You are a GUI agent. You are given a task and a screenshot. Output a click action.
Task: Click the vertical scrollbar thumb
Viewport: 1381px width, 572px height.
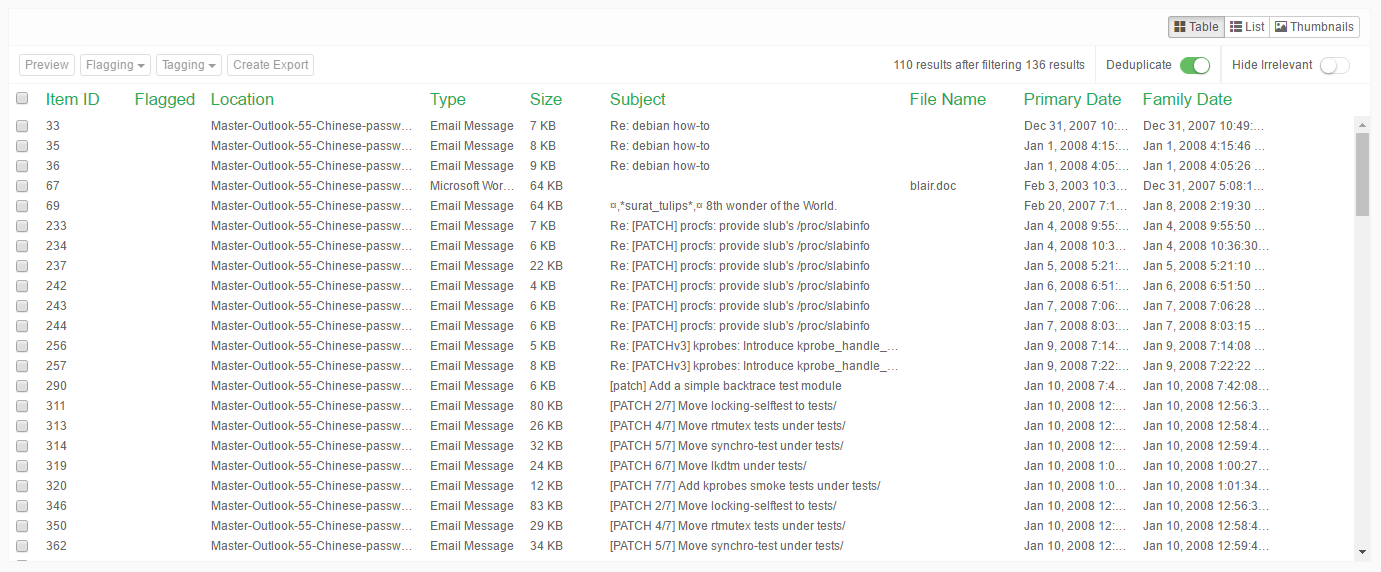pos(1361,173)
